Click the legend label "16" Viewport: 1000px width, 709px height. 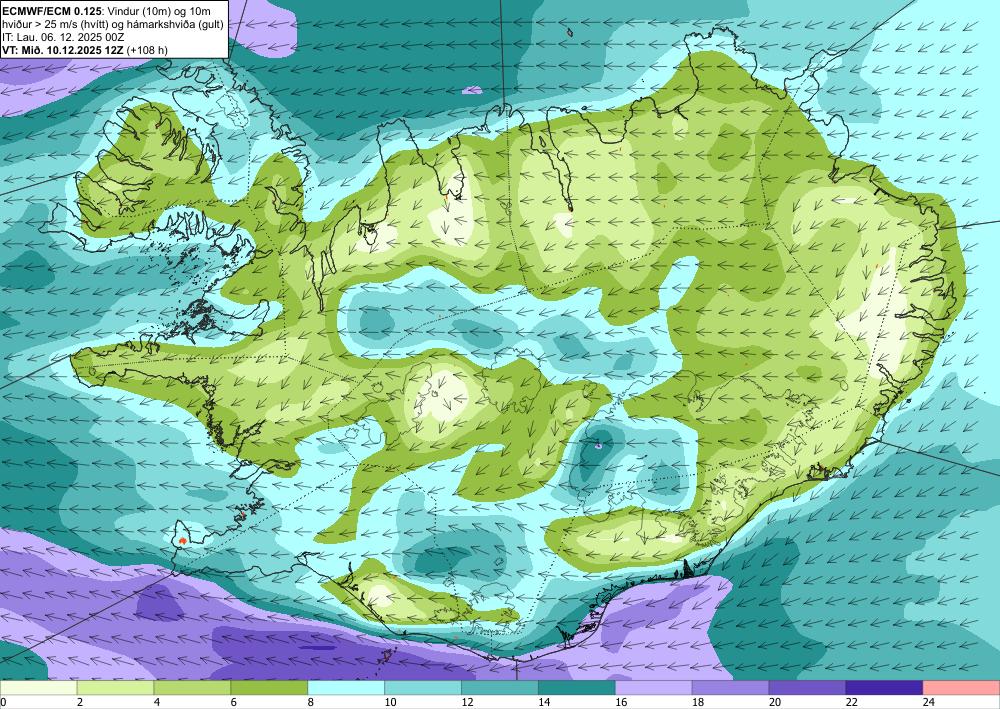pos(621,702)
